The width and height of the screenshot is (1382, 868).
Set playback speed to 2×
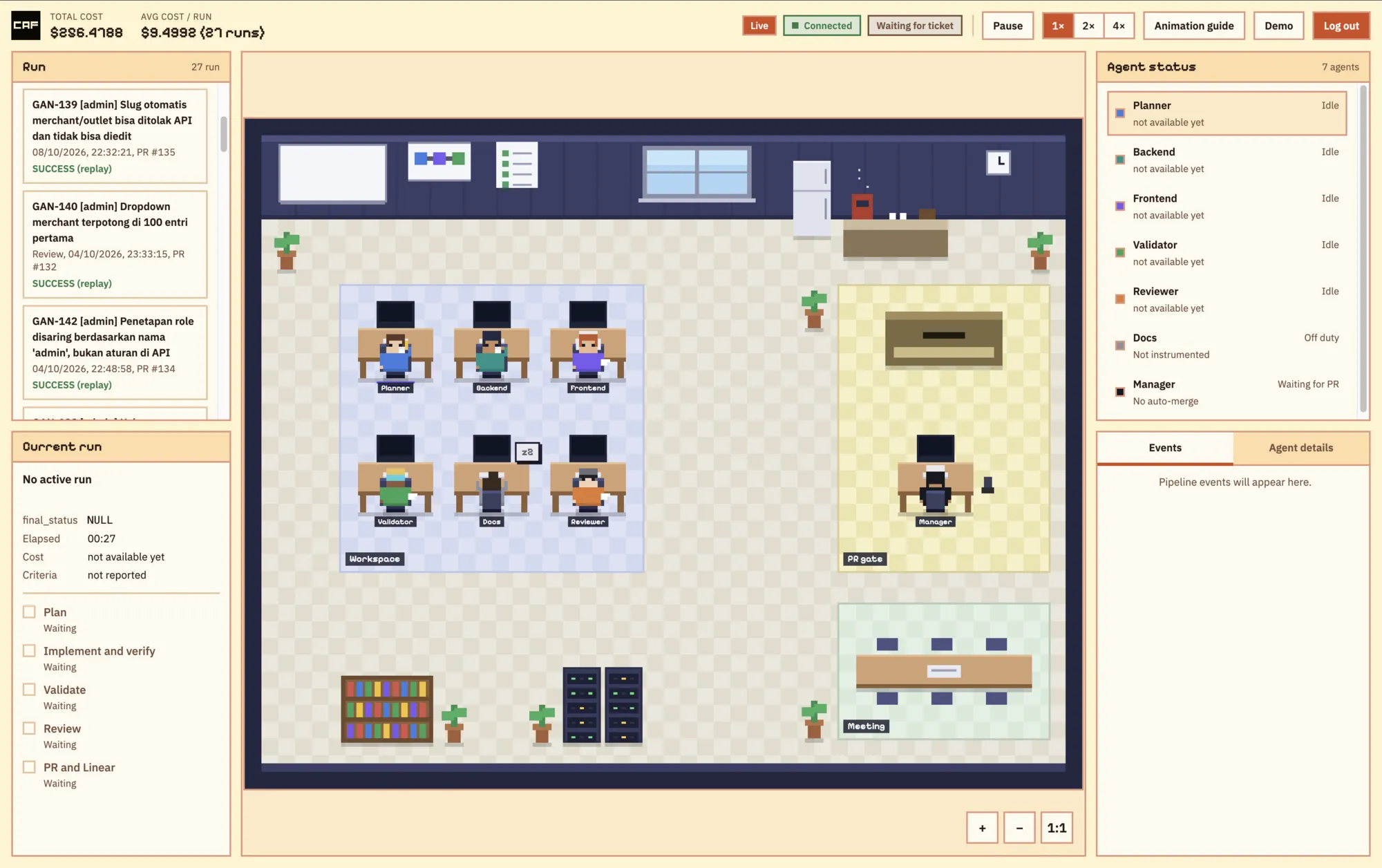coord(1088,26)
